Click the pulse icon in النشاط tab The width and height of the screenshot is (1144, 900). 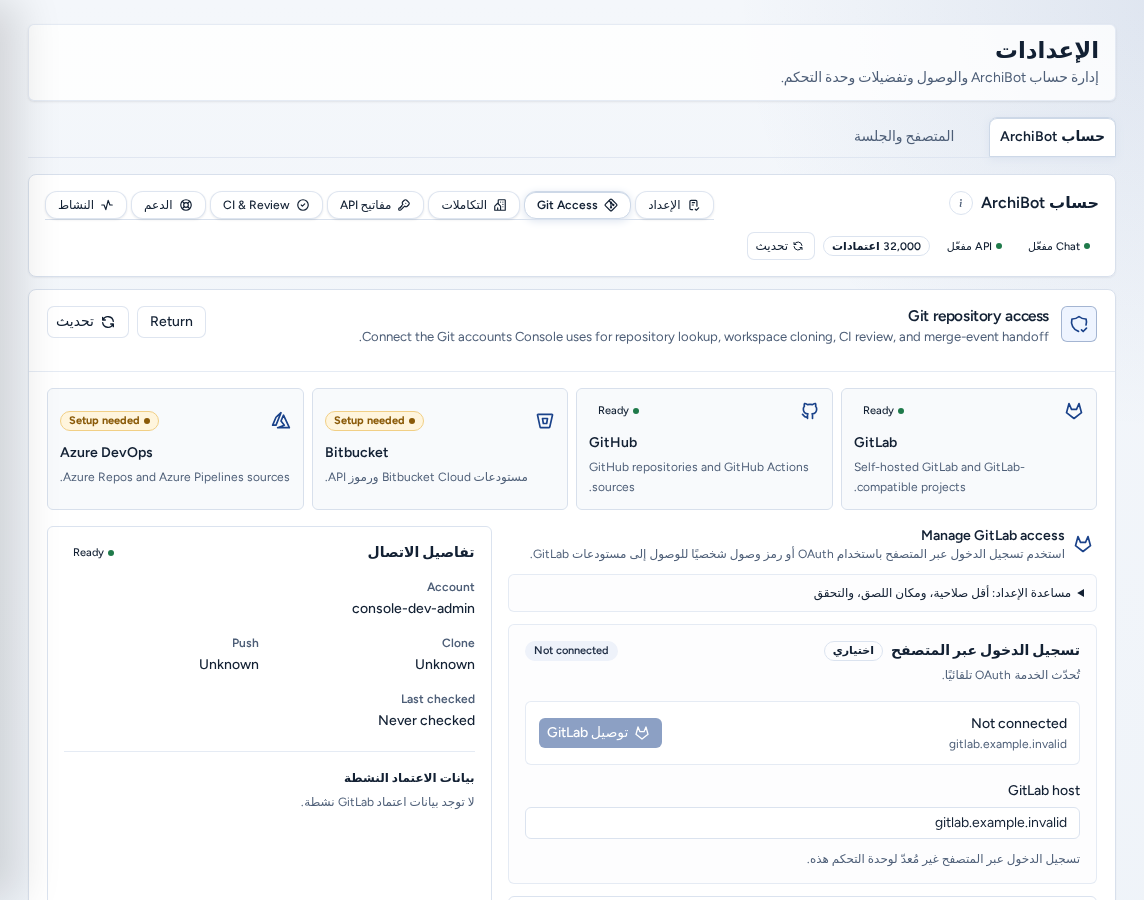point(107,205)
